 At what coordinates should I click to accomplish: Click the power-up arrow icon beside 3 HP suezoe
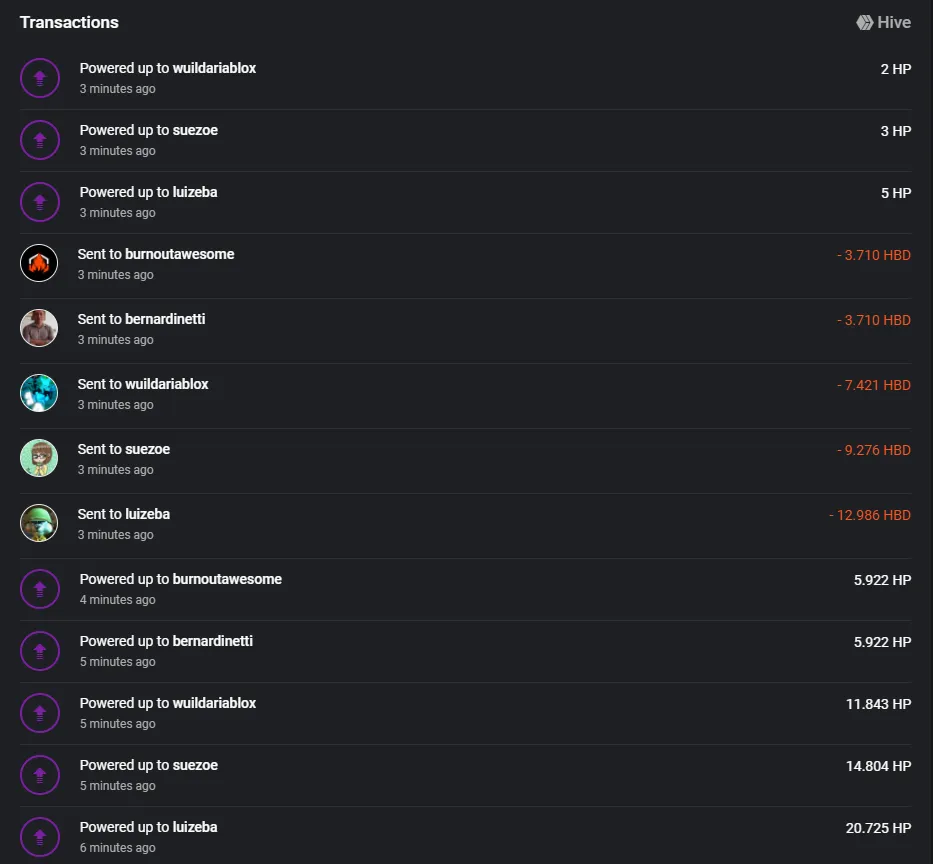click(40, 140)
